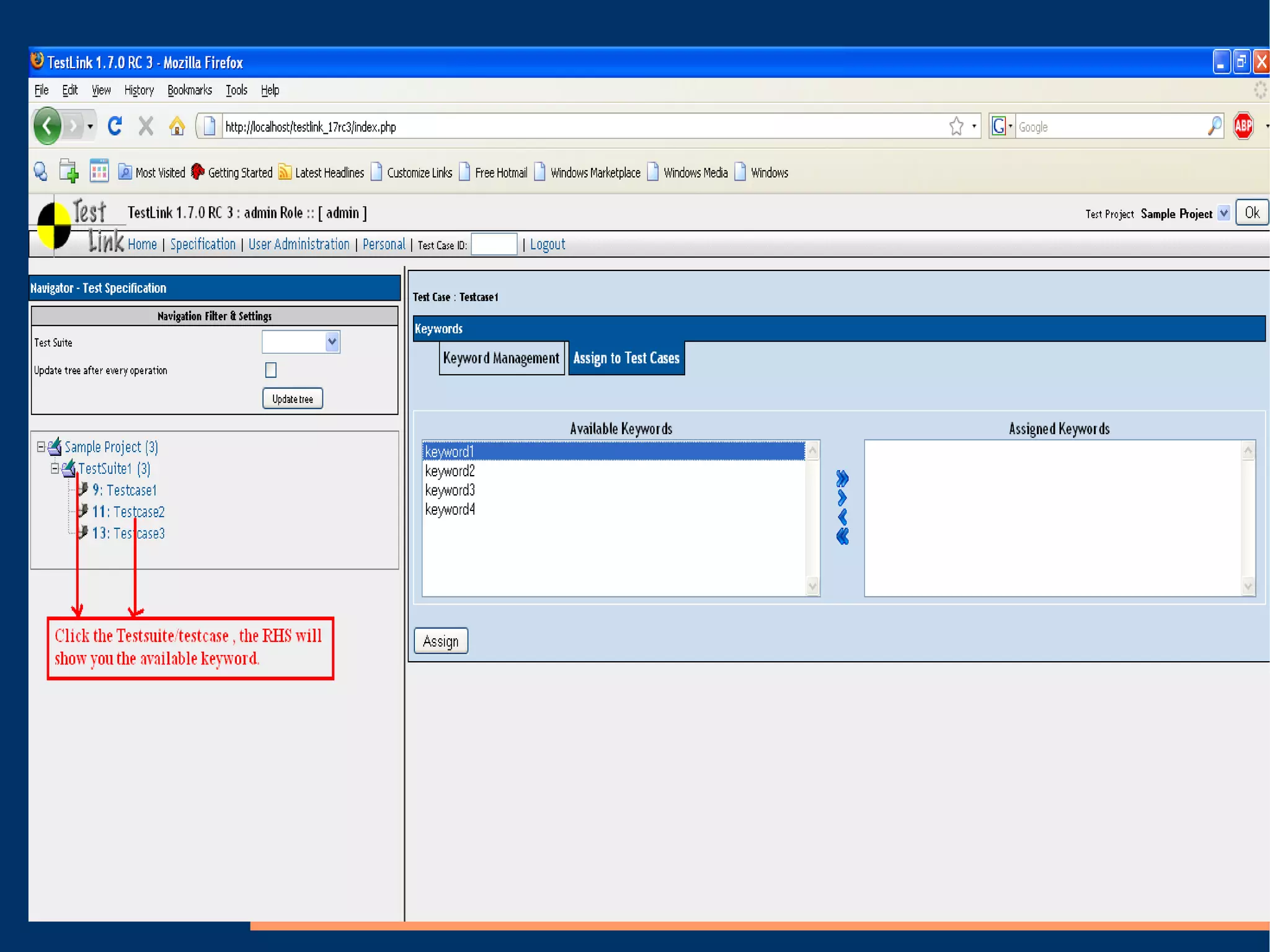The height and width of the screenshot is (952, 1270).
Task: Click the TestSuite1 folder icon
Action: (x=69, y=468)
